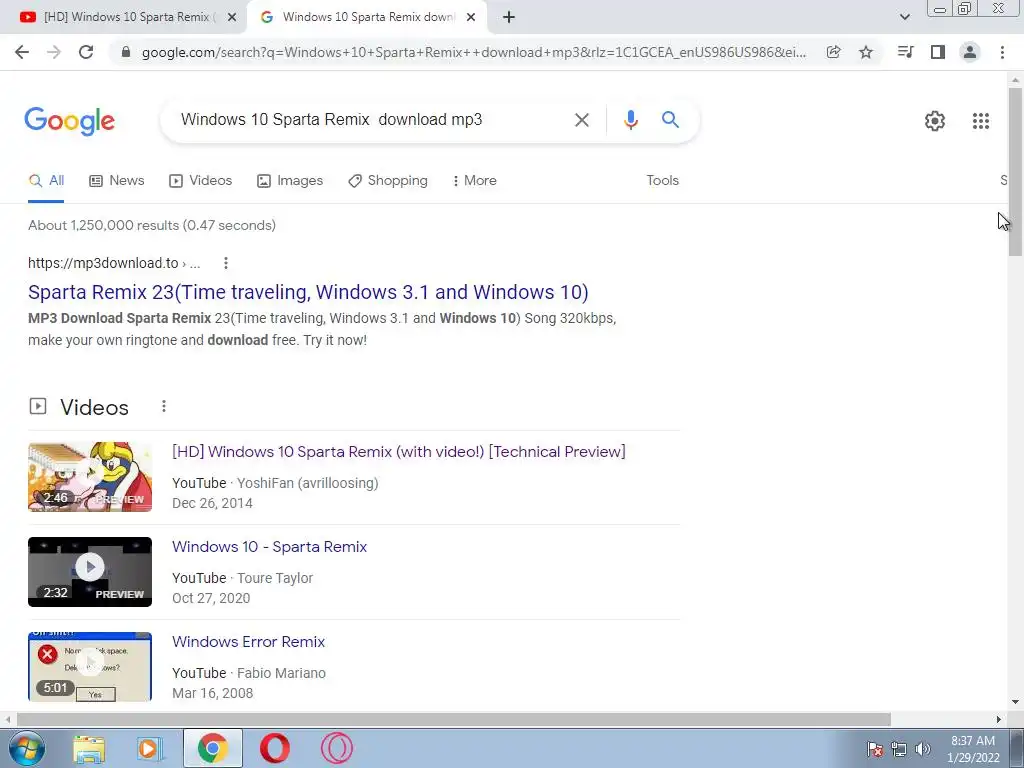Open the Chrome three-dot menu
Viewport: 1024px width, 768px height.
coord(1002,52)
